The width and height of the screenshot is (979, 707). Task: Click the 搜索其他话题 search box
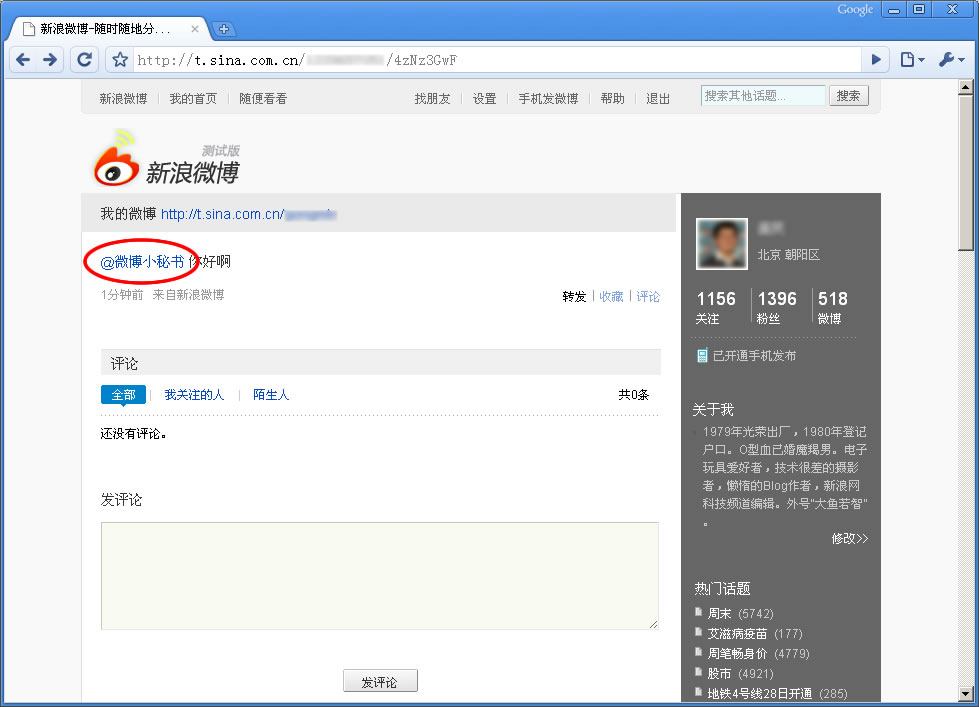(763, 96)
